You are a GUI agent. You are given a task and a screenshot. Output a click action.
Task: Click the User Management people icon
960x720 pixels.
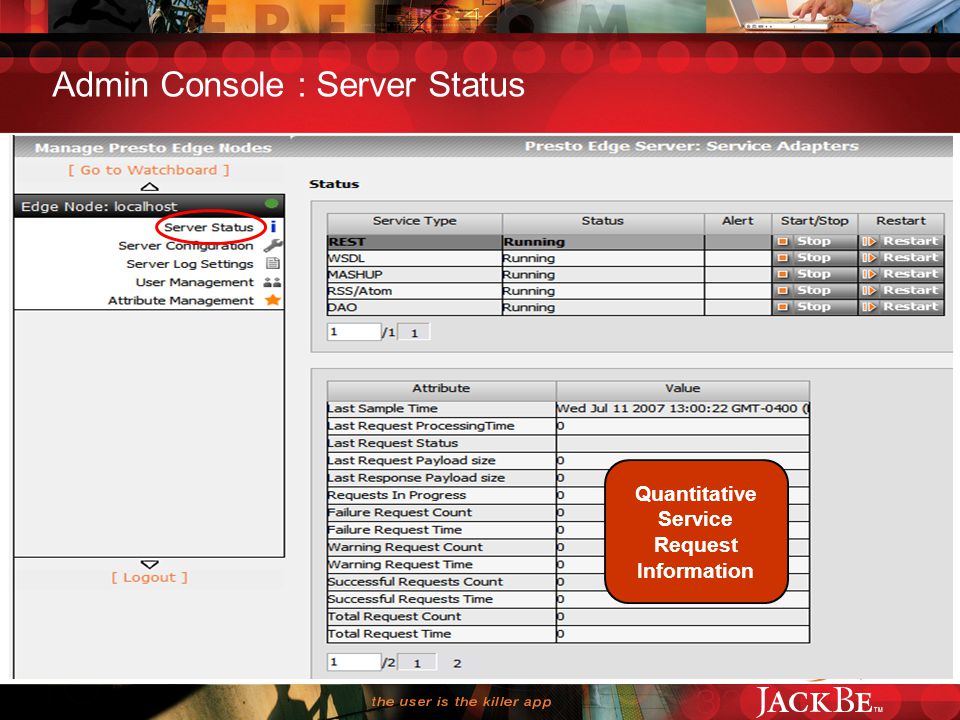tap(272, 282)
